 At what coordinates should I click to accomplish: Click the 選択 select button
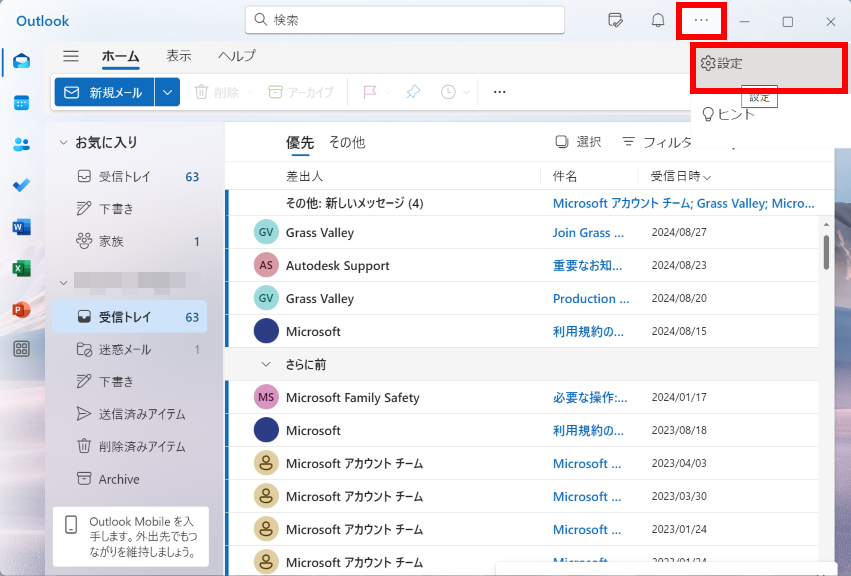578,142
